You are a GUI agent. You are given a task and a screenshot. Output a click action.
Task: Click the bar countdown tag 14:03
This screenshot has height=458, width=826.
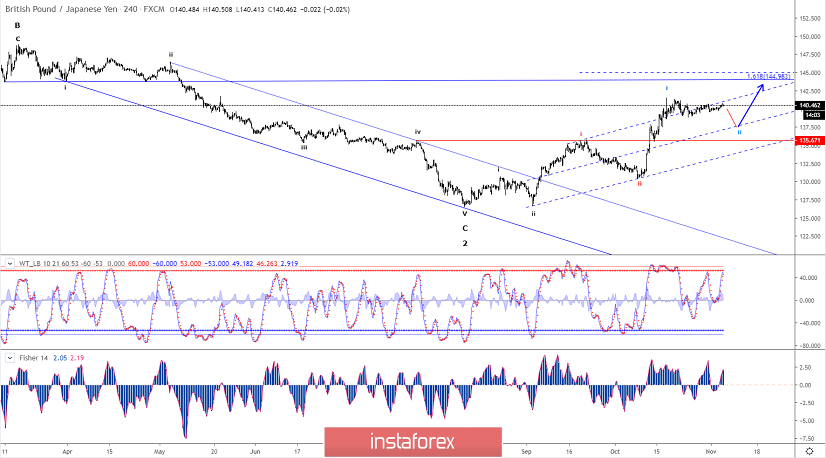pyautogui.click(x=812, y=114)
